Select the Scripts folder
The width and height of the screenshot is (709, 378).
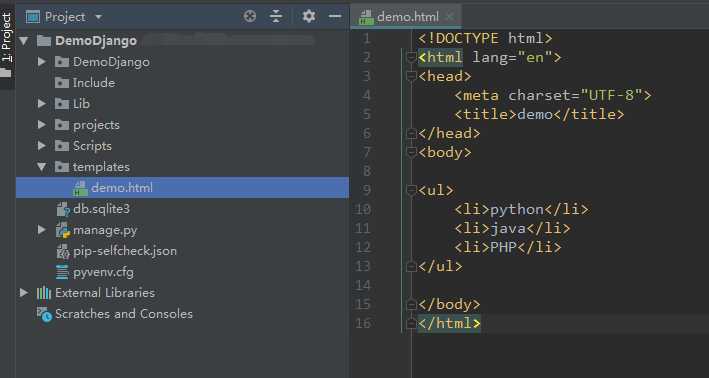coord(182,146)
